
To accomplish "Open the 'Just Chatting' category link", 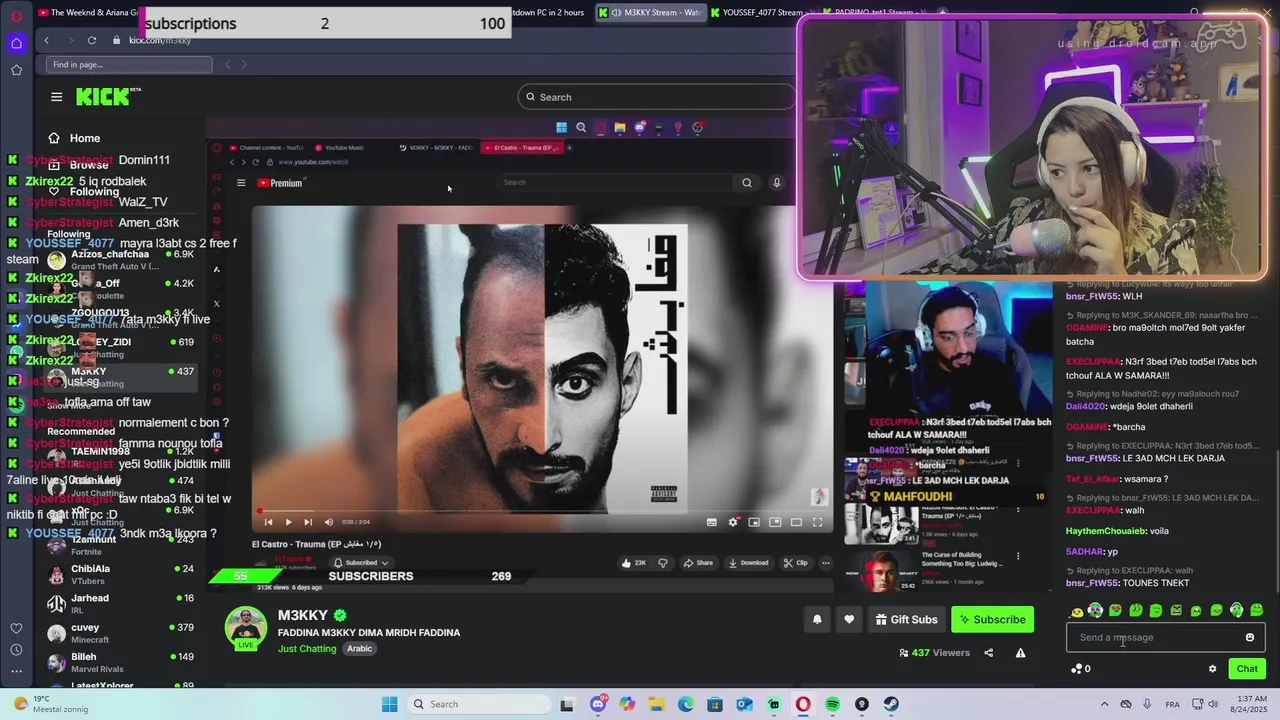I will coord(307,649).
